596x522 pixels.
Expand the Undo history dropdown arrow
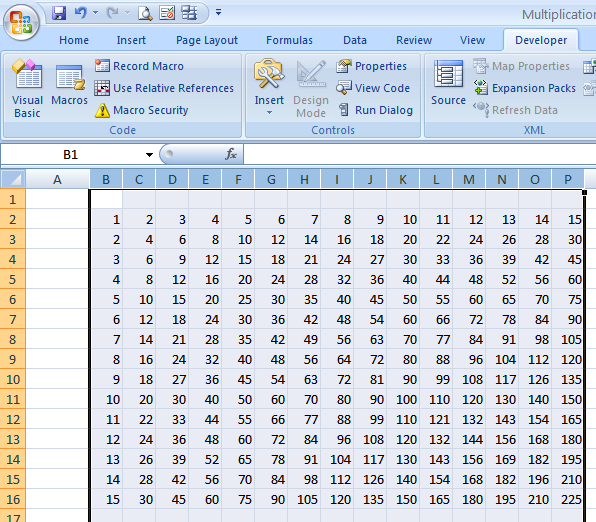95,13
